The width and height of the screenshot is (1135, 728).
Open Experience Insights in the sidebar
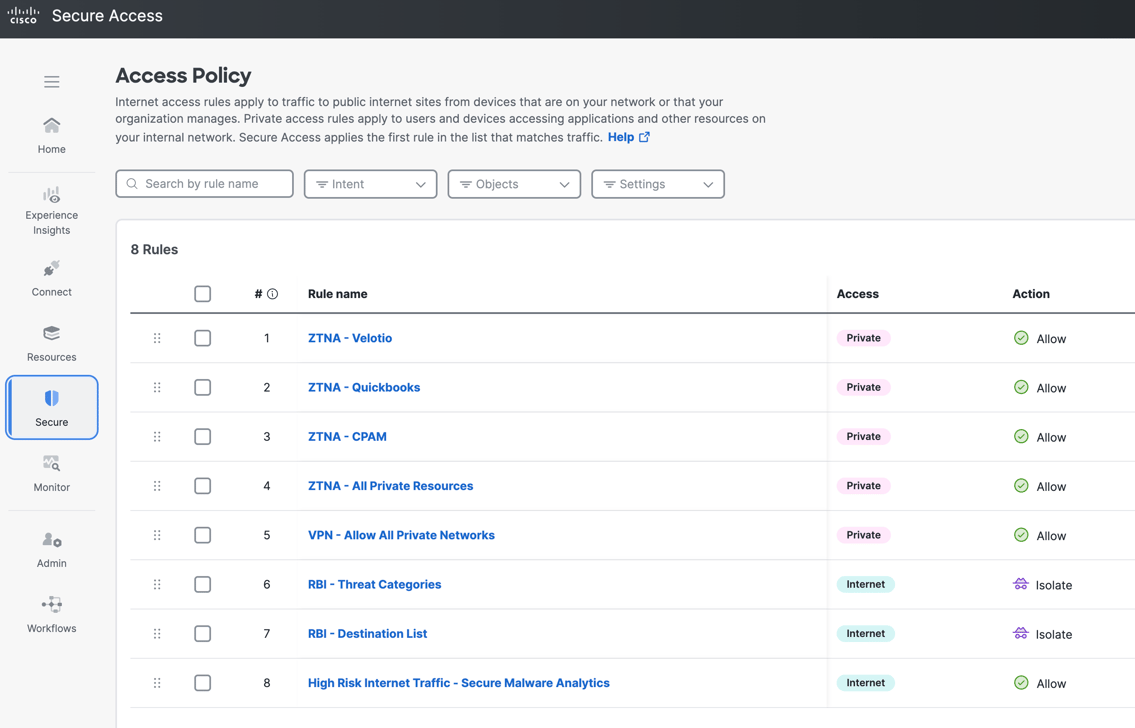coord(51,211)
